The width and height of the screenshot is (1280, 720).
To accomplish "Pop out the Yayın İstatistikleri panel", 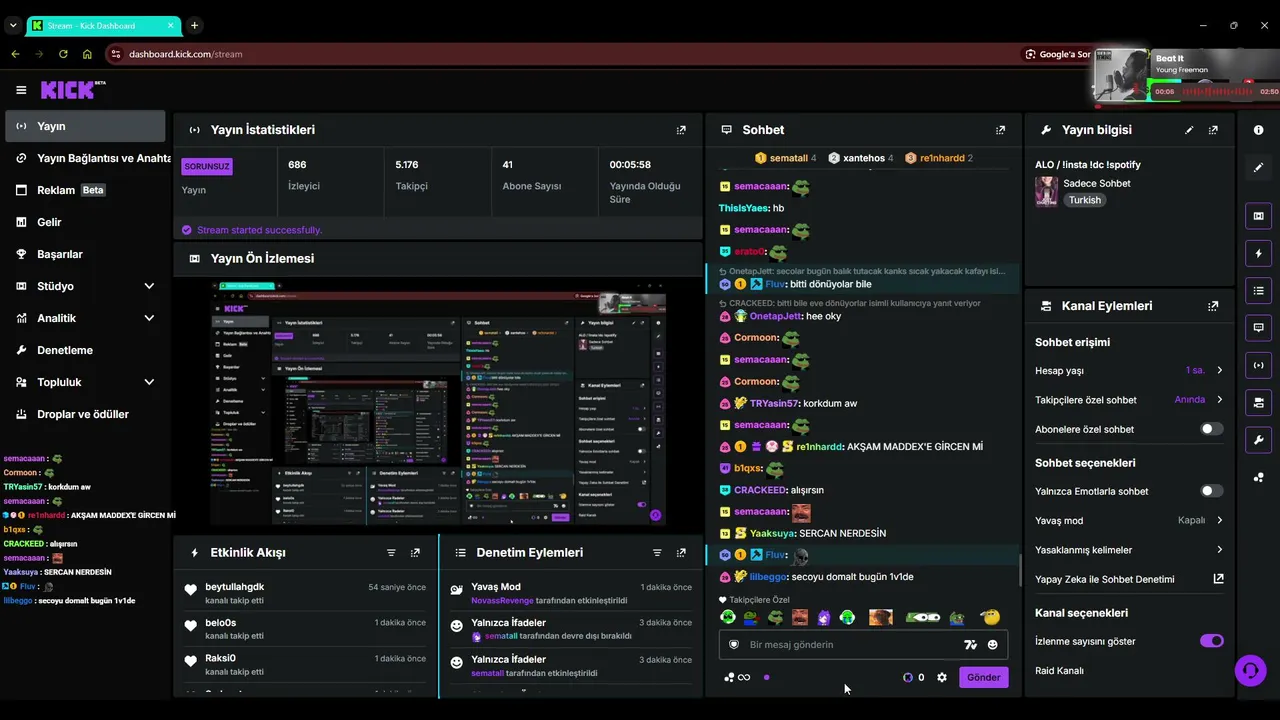I will click(681, 130).
